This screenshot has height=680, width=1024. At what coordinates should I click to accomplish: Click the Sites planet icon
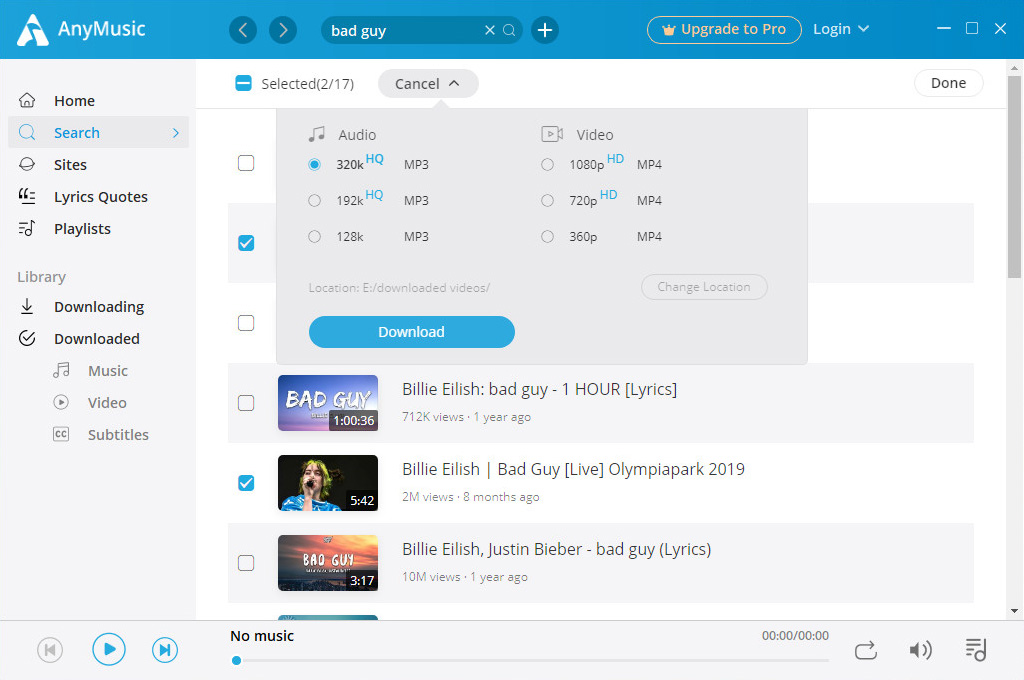(27, 165)
